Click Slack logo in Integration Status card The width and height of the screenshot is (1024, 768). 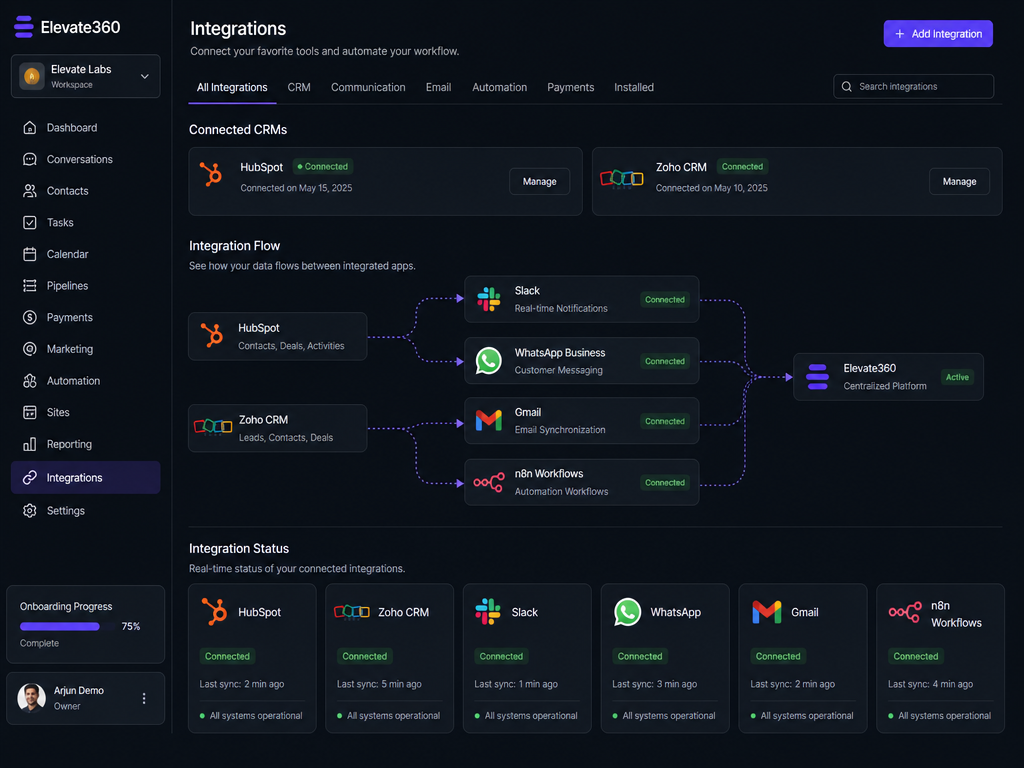pos(488,612)
